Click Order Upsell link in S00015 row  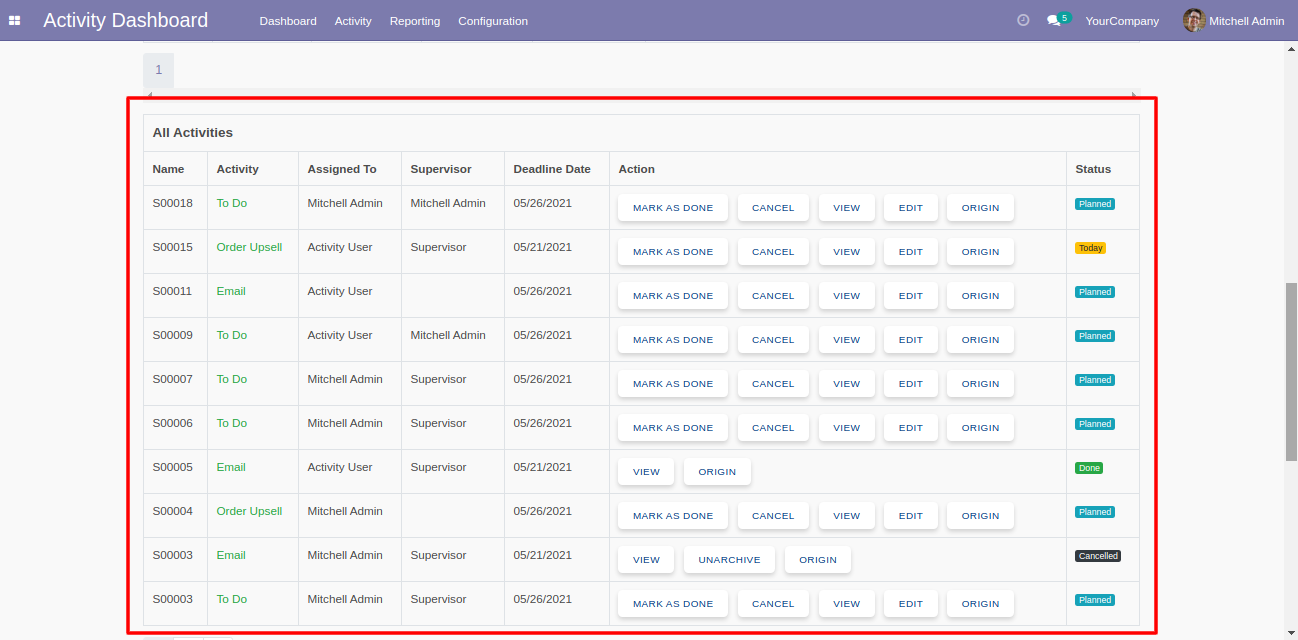click(x=250, y=247)
